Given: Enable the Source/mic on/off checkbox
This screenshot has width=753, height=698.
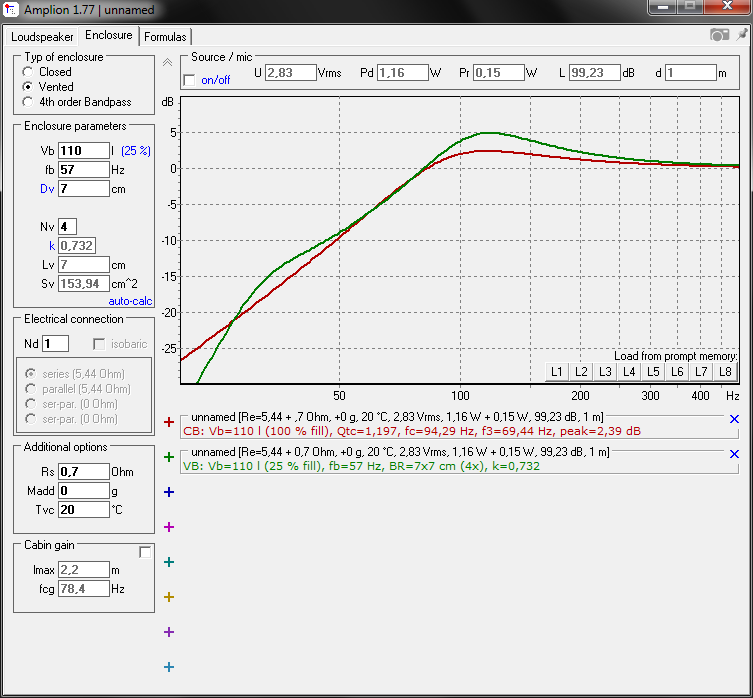Looking at the screenshot, I should pyautogui.click(x=190, y=80).
